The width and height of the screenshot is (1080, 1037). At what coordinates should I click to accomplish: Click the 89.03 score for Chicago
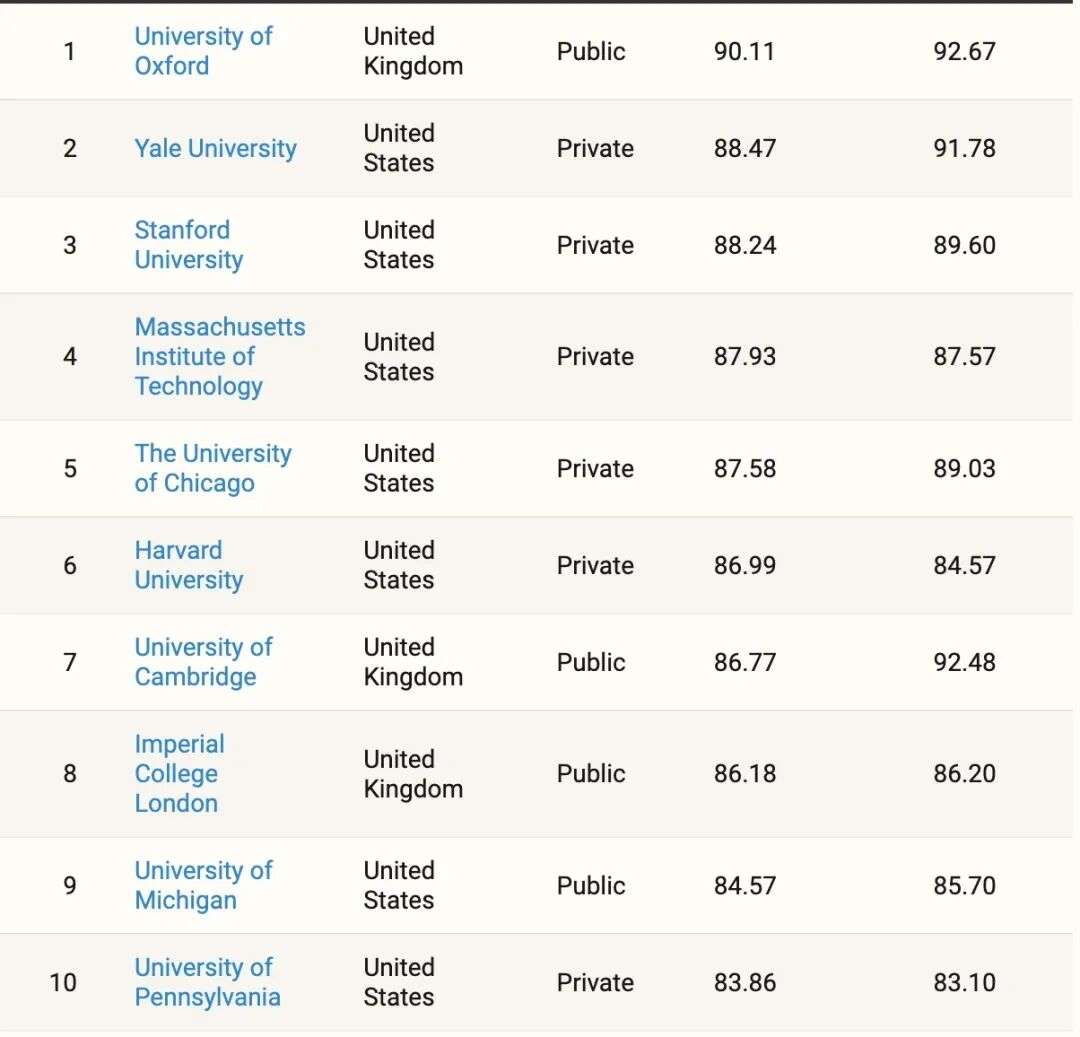tap(964, 468)
